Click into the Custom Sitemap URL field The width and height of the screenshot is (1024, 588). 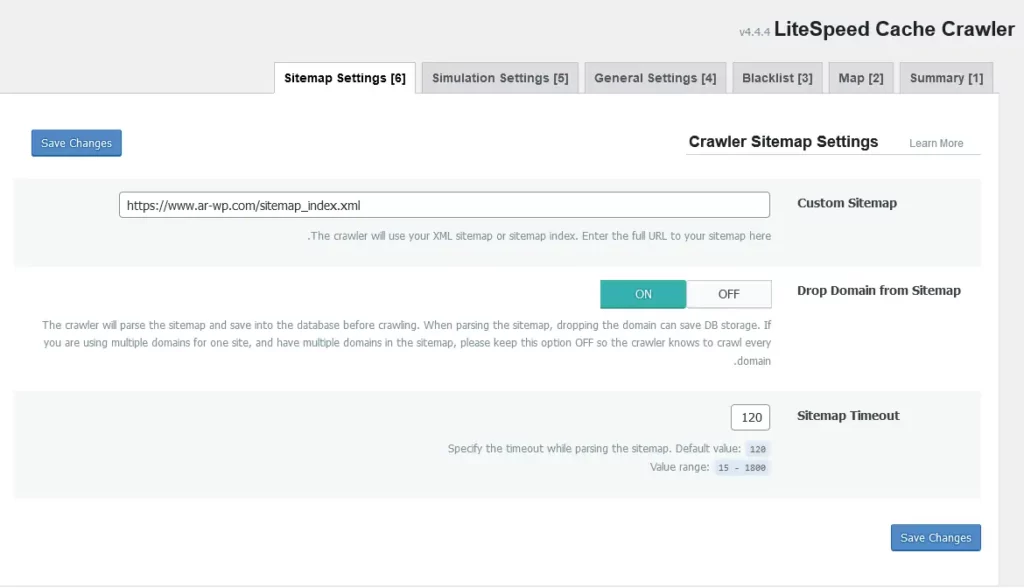[444, 205]
